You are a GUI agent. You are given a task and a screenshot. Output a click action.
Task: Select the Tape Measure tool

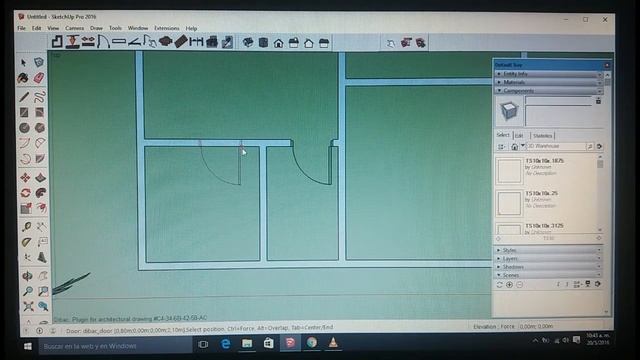(x=27, y=227)
